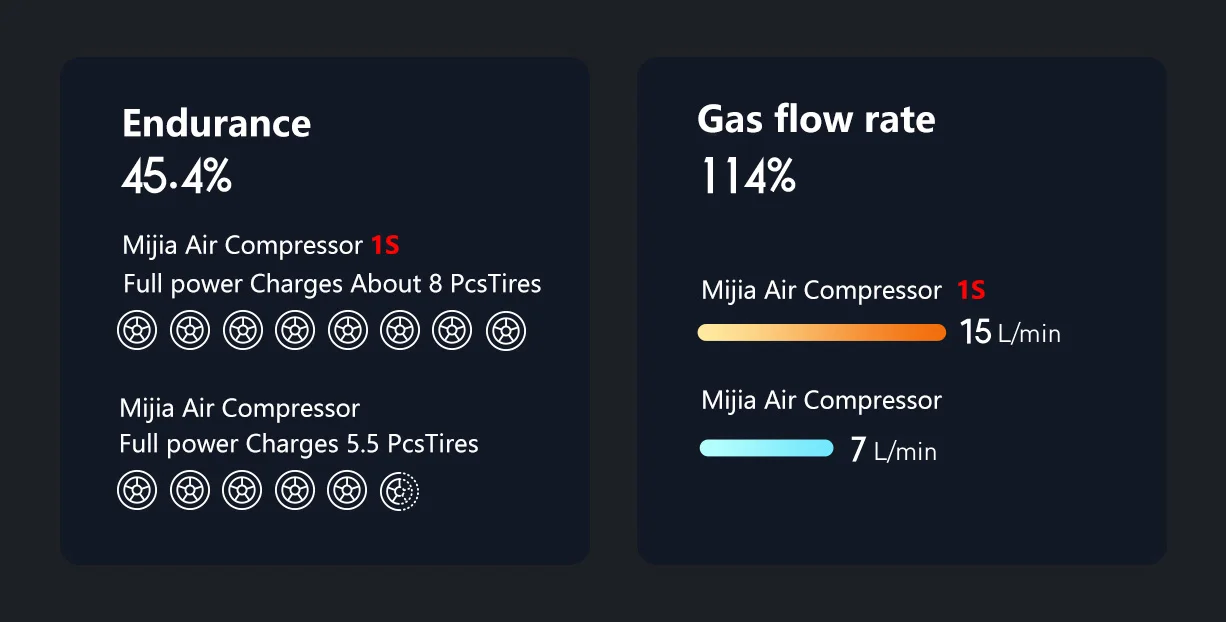Screen dimensions: 1226x622
Task: Click the sixth tire icon in the 1S row
Action: 400,330
